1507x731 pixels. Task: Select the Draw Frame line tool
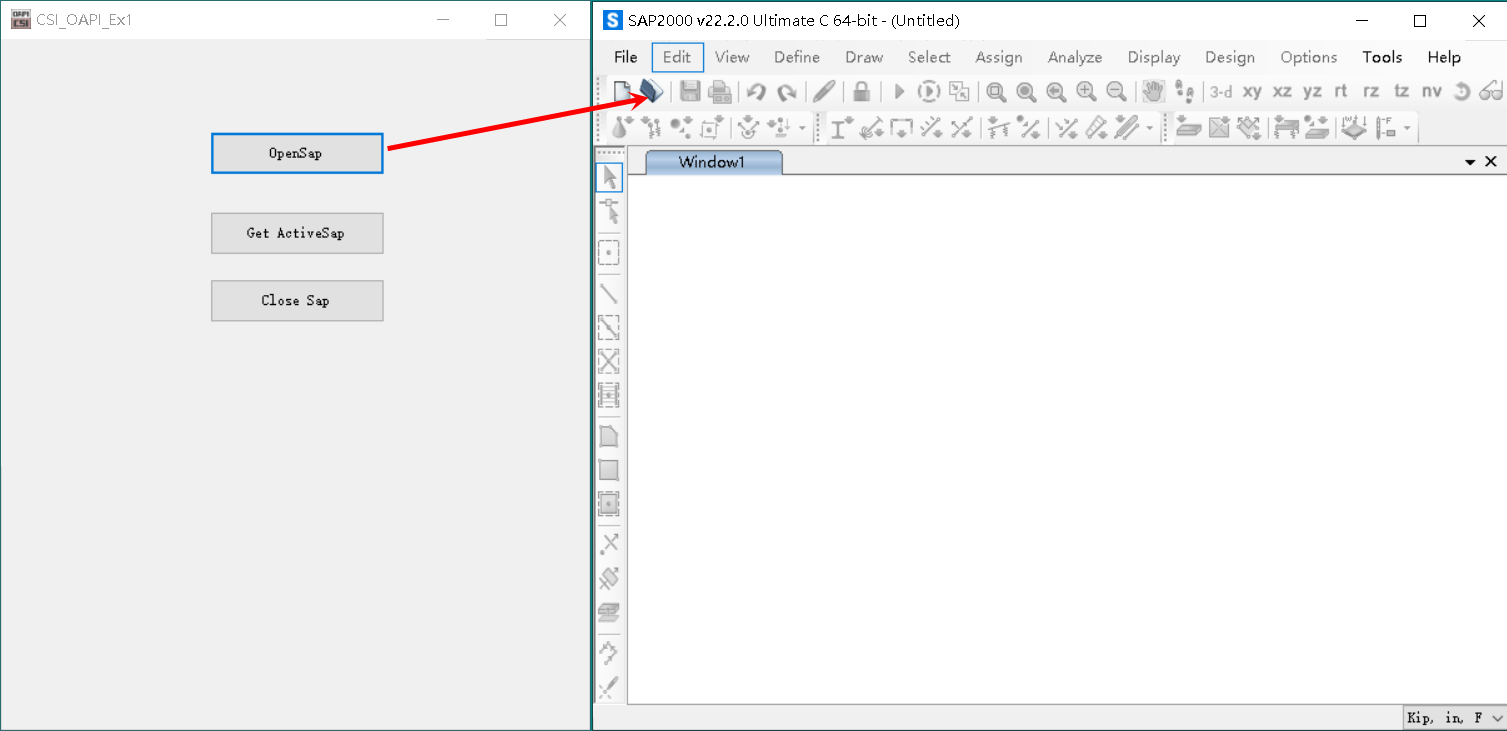tap(609, 294)
